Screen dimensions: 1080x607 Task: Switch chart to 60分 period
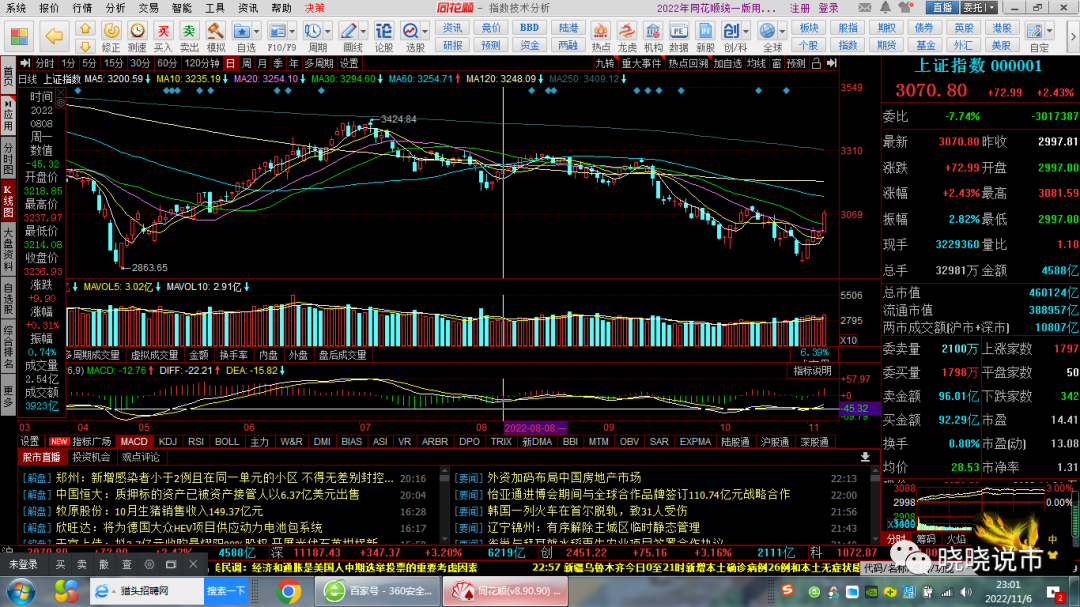click(167, 63)
